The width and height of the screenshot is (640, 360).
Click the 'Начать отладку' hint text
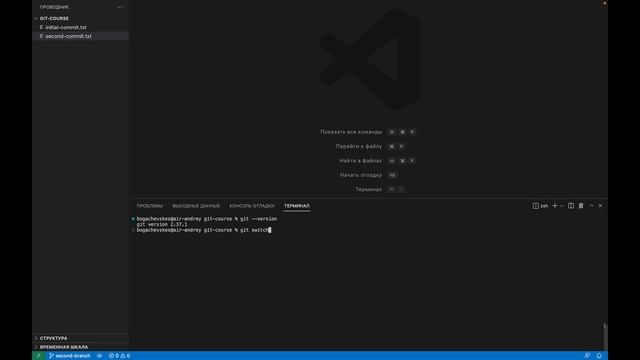click(x=361, y=175)
